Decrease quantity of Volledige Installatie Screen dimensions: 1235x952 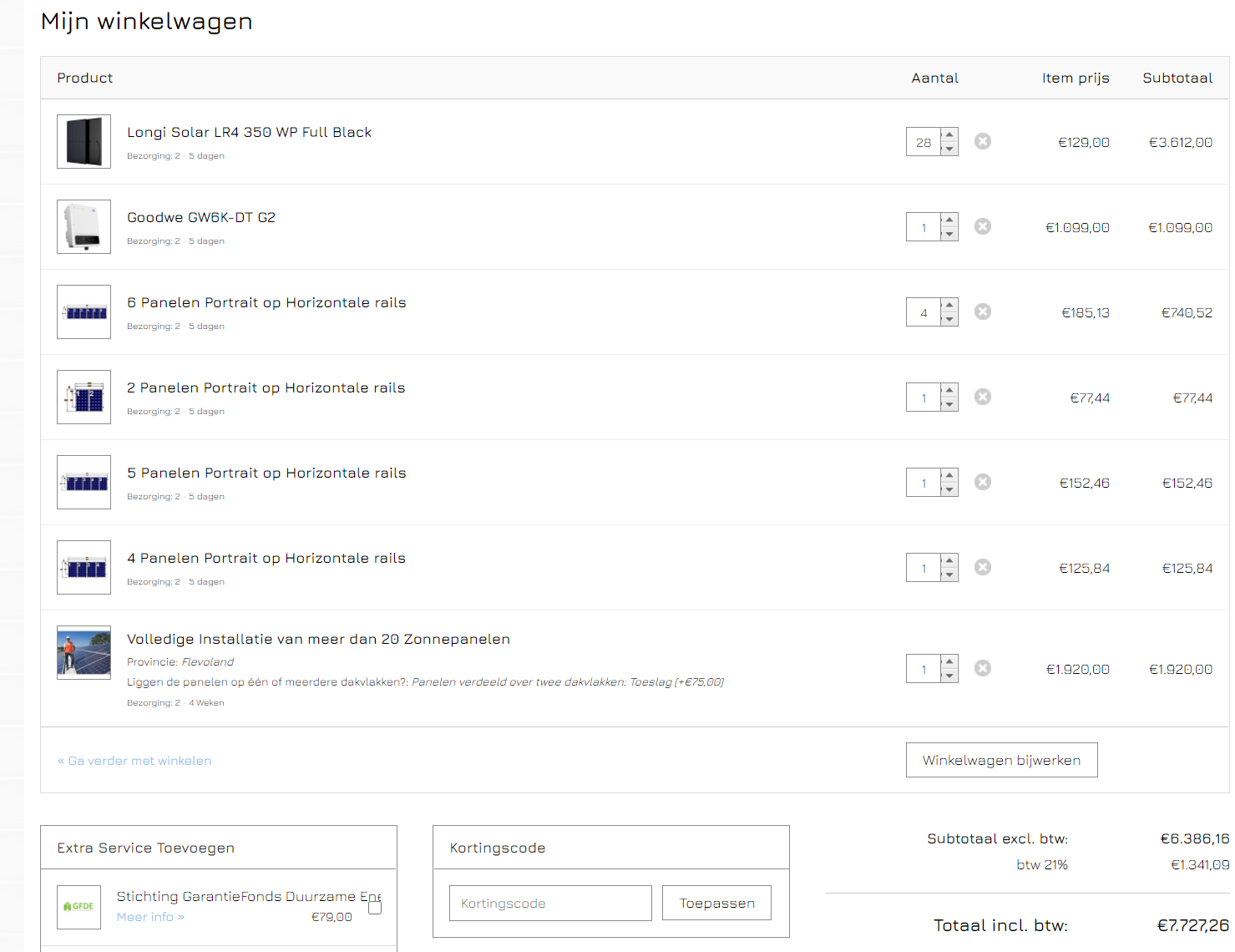click(x=949, y=676)
